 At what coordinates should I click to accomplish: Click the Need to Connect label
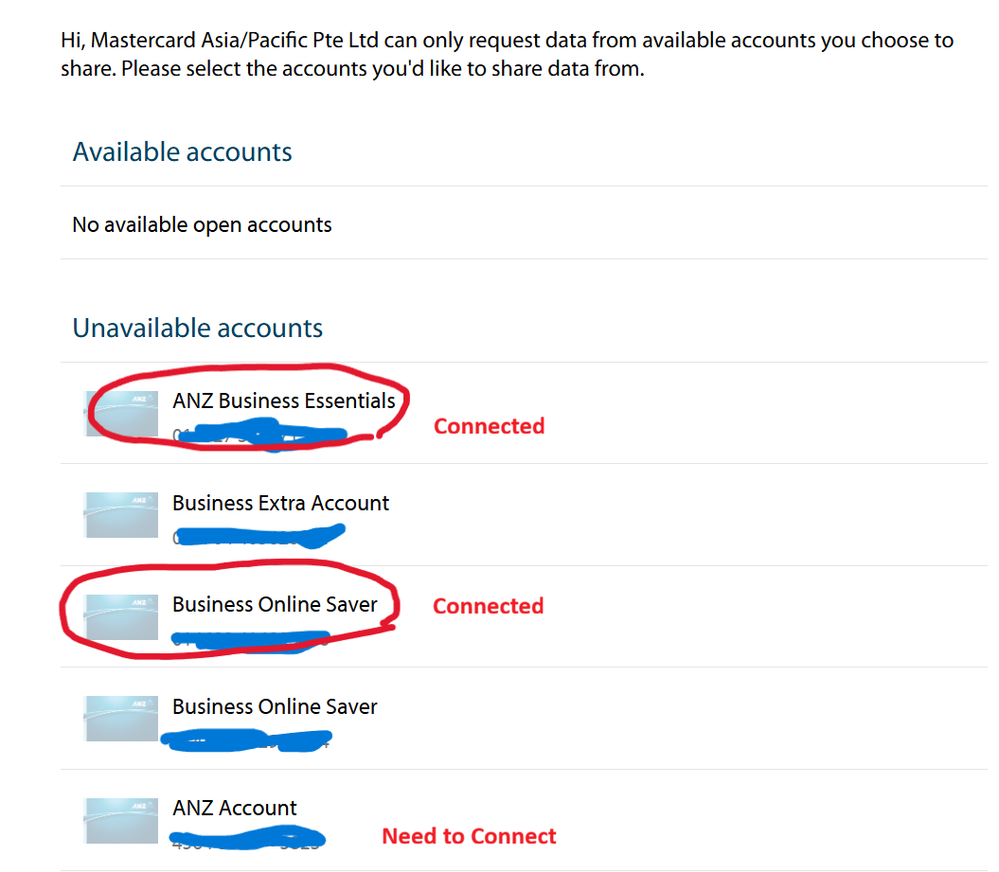click(x=469, y=836)
